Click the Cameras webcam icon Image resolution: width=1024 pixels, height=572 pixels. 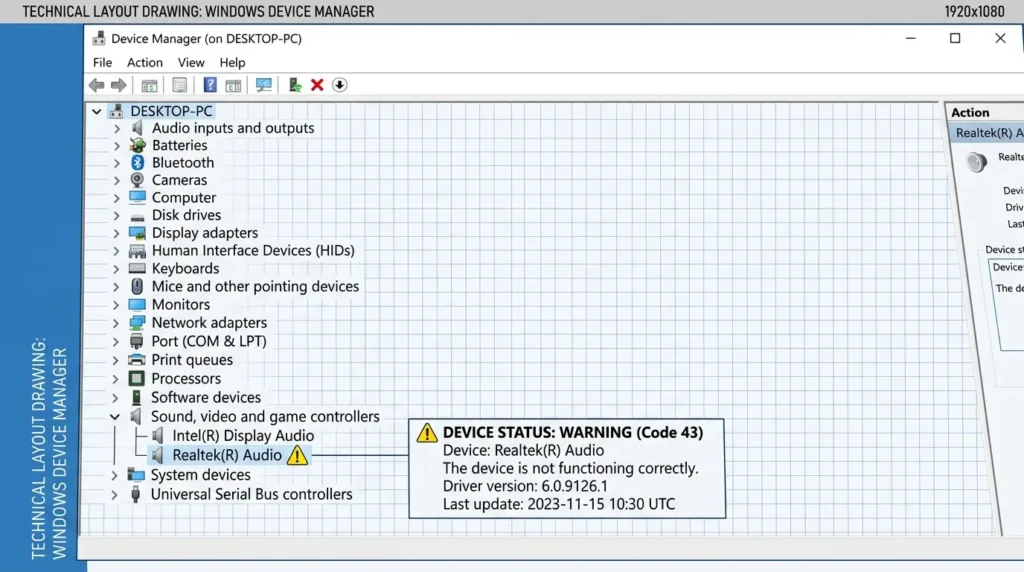tap(137, 180)
